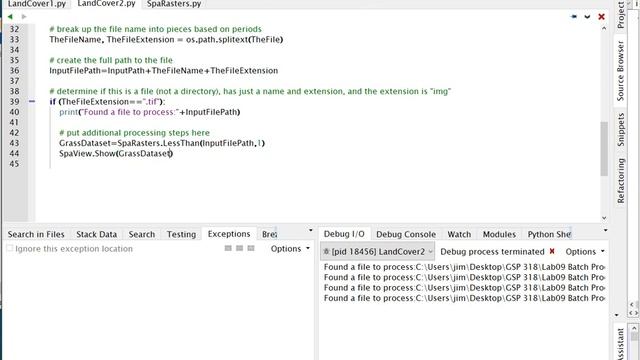Viewport: 640px width, 360px height.
Task: Click third gray exception navigation icon
Action: coord(251,248)
